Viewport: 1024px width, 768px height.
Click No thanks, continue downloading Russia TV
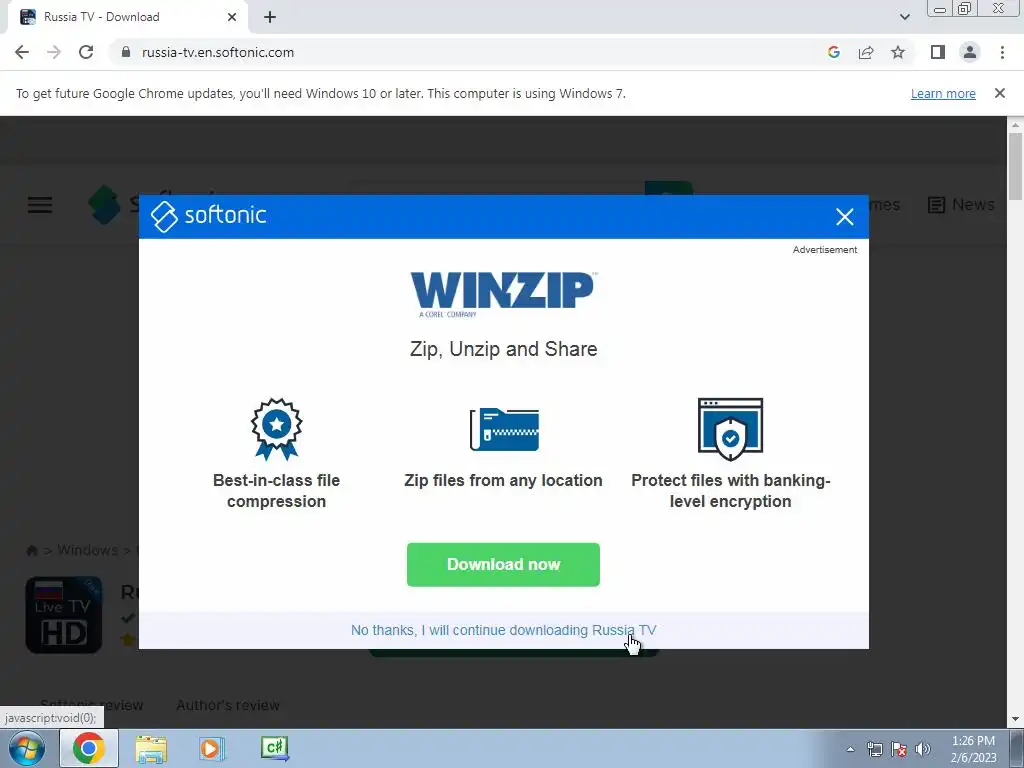click(x=504, y=630)
